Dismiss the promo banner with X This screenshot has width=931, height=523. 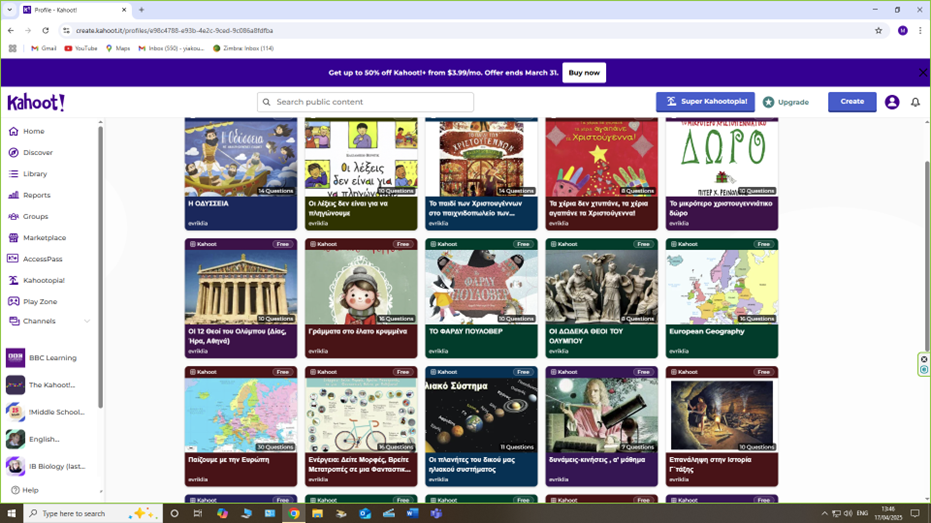(x=922, y=72)
